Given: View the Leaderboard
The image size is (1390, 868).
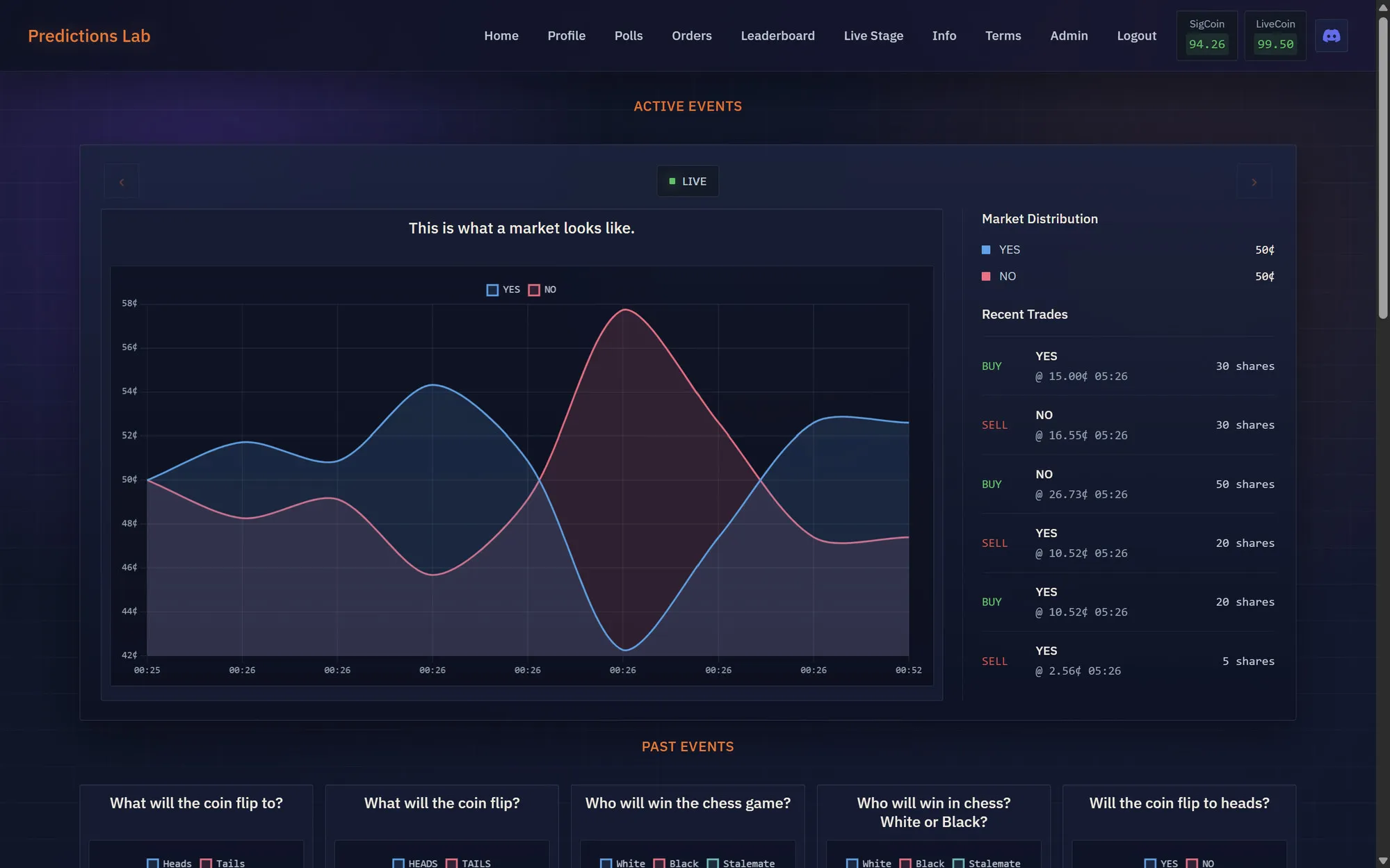Looking at the screenshot, I should pyautogui.click(x=777, y=35).
